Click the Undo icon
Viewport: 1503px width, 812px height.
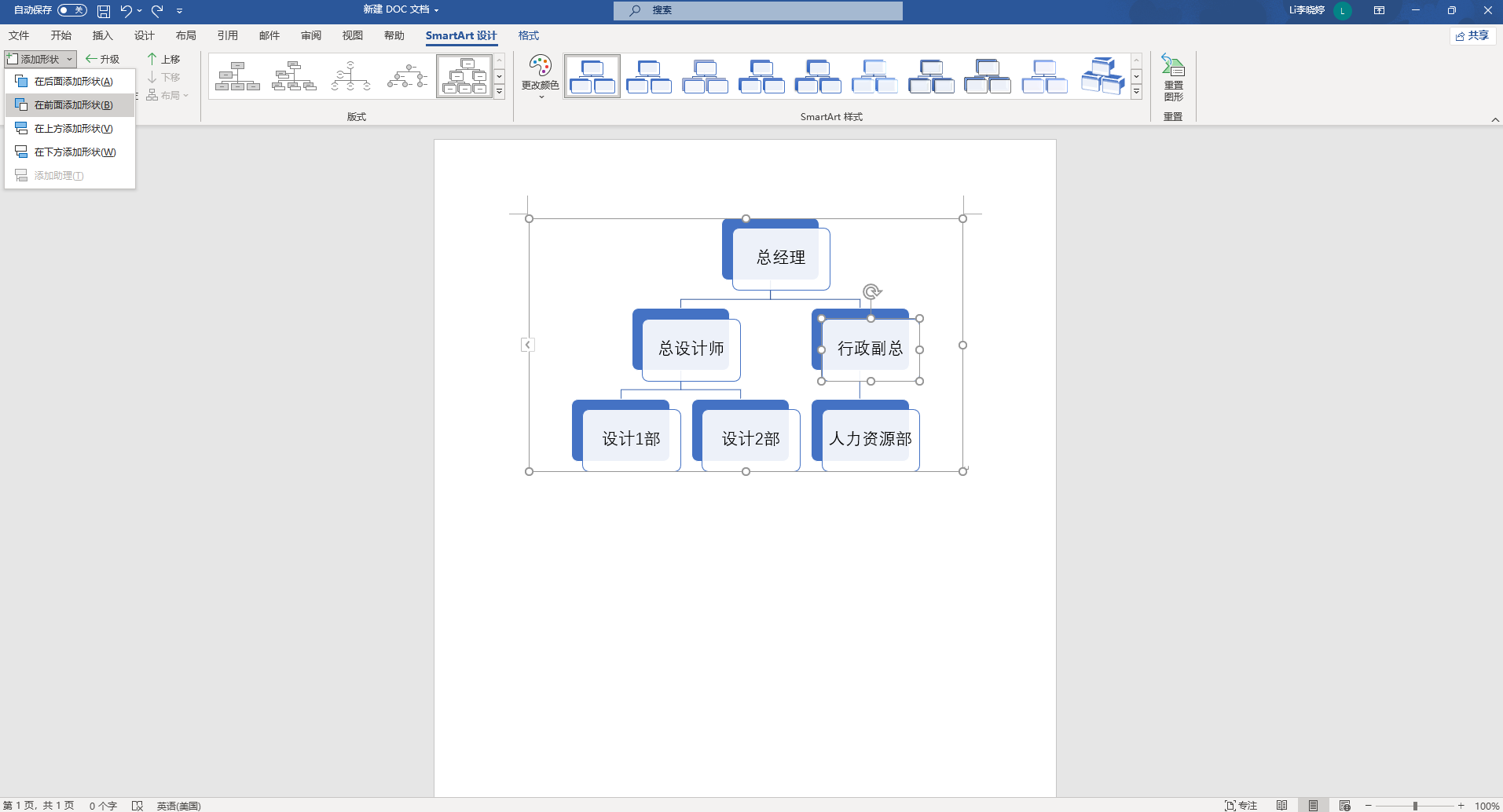126,11
